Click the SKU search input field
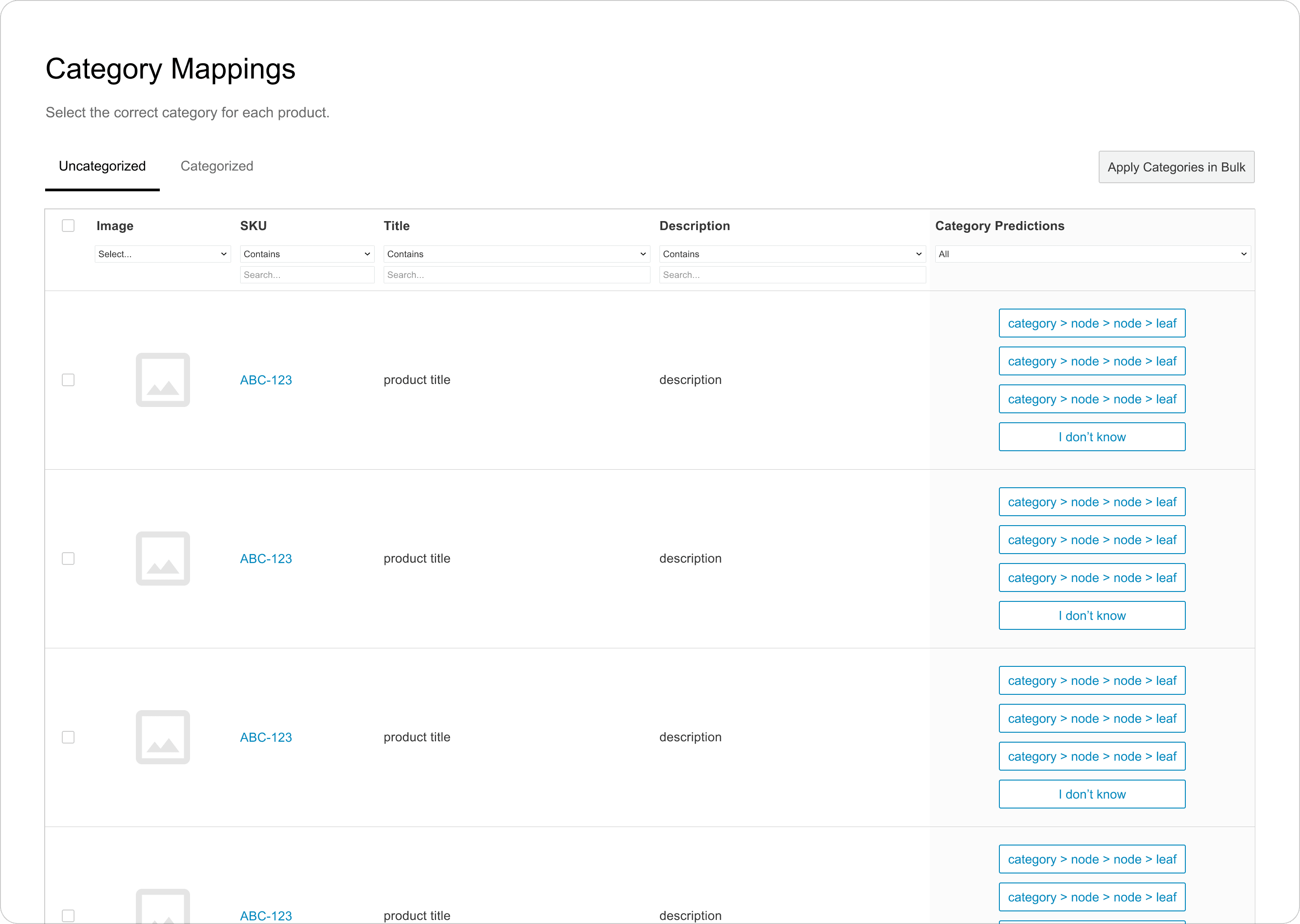1300x924 pixels. (307, 275)
